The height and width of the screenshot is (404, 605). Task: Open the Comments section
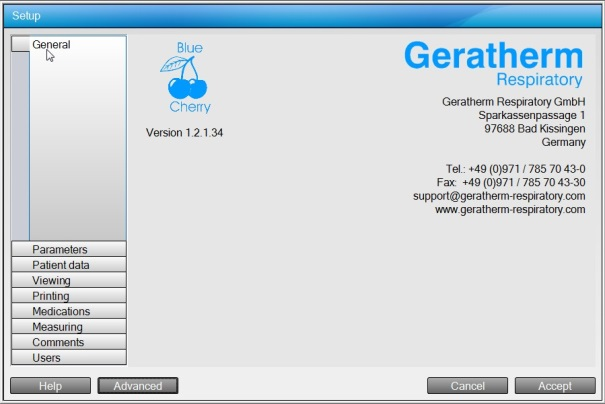pyautogui.click(x=69, y=342)
